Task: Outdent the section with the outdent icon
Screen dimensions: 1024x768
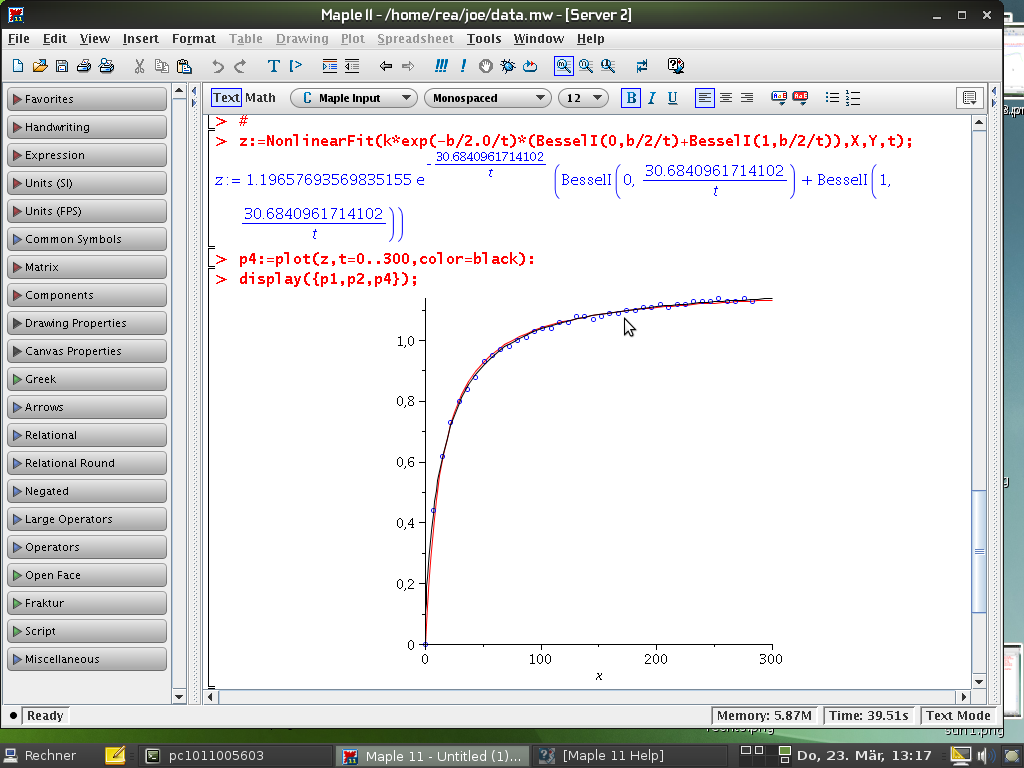Action: 352,66
